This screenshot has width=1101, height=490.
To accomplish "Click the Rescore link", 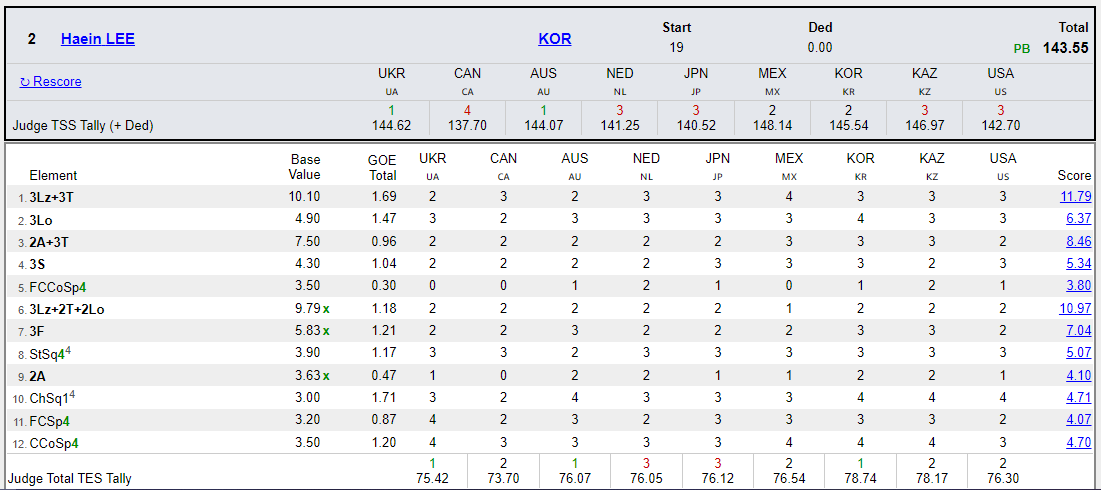I will (51, 82).
